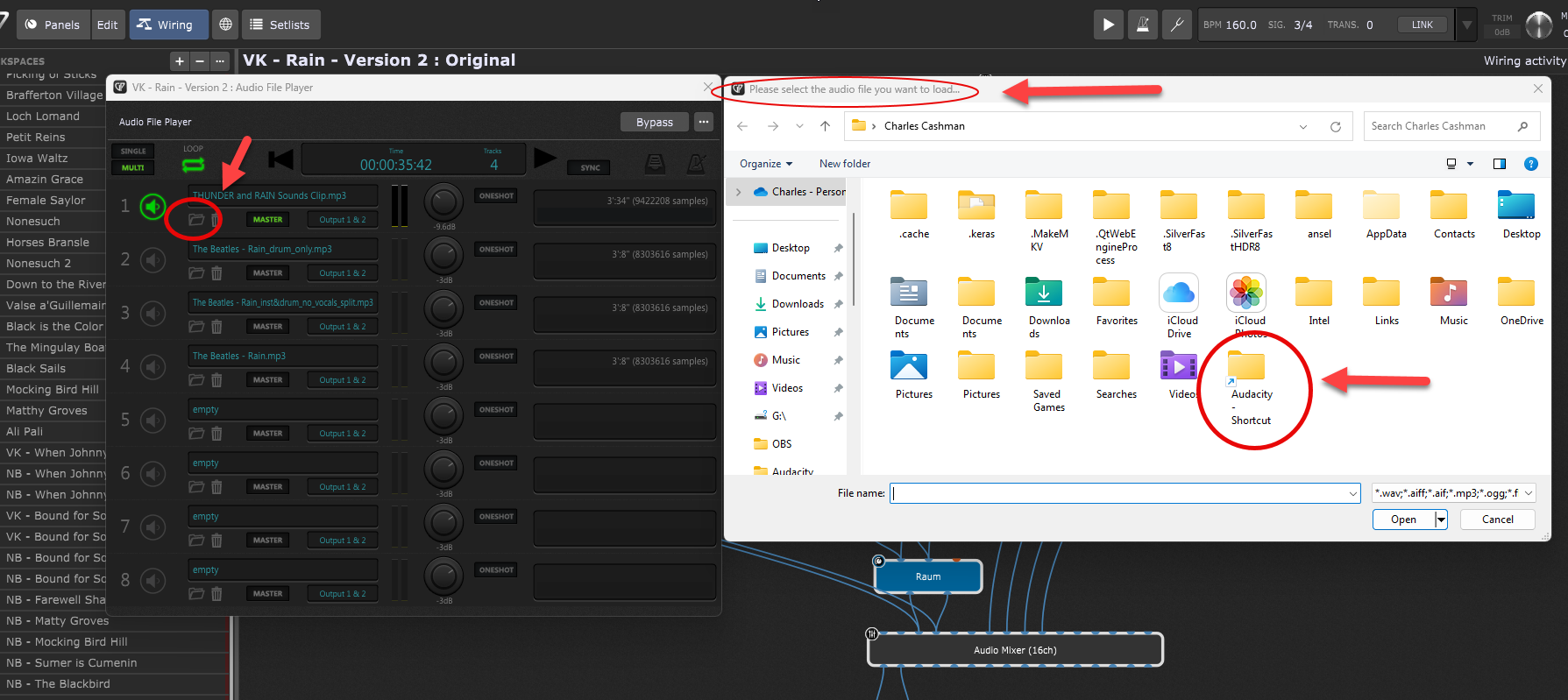
Task: Click the loop arrows icon in Audio File Player
Action: pos(193,164)
